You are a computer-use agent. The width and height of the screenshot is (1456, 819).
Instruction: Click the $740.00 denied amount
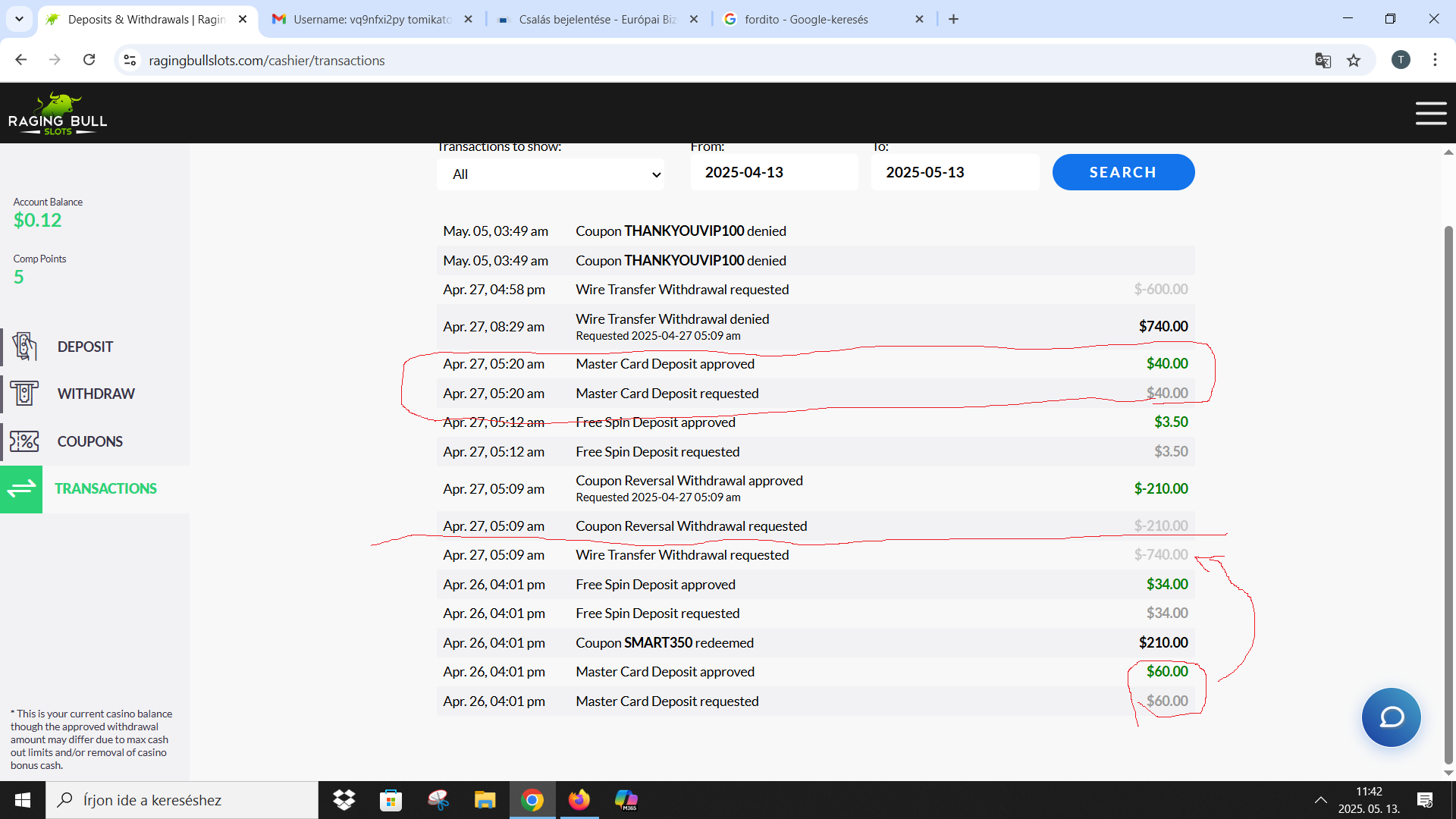pos(1163,326)
